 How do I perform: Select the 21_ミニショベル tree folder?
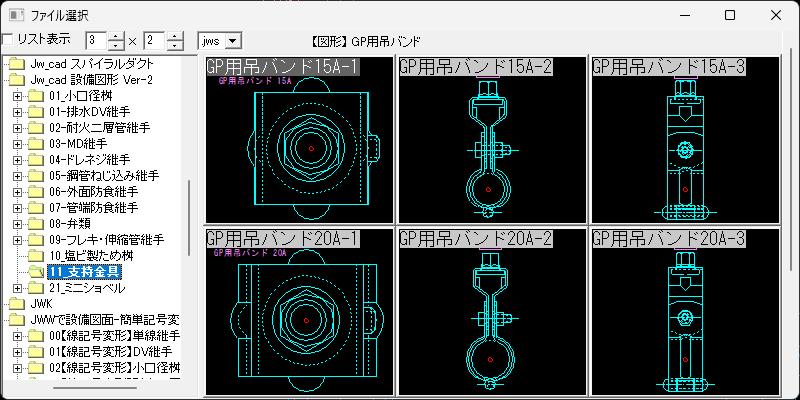[x=87, y=288]
